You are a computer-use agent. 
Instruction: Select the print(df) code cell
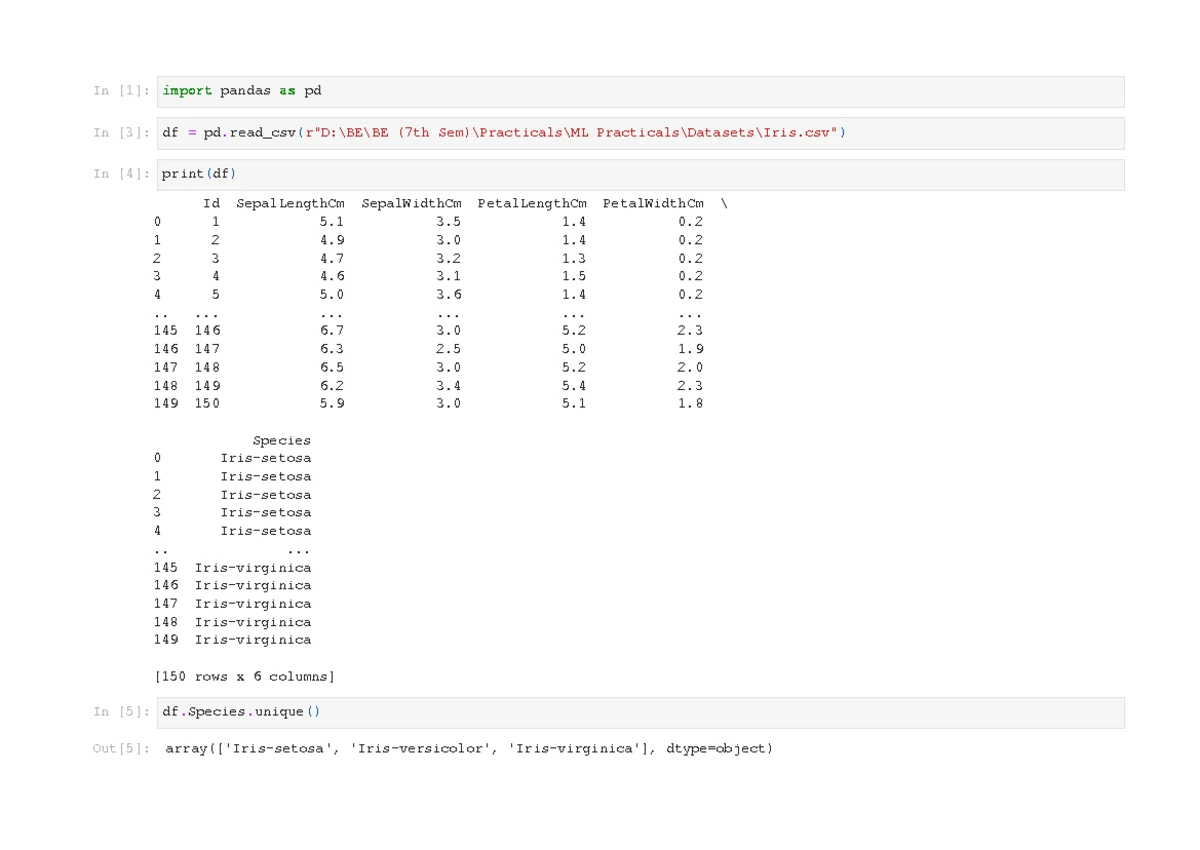(641, 174)
